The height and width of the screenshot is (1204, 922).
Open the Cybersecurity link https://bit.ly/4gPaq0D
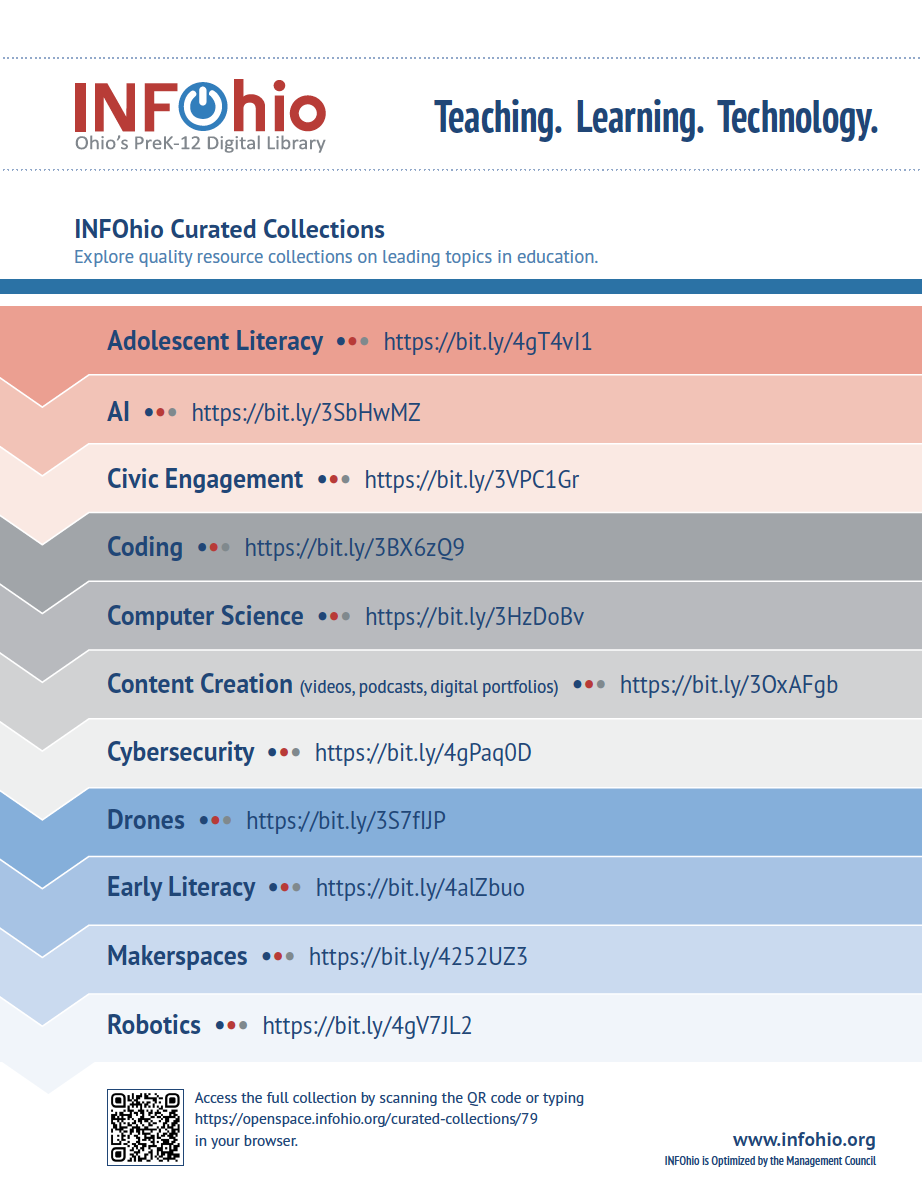tap(423, 753)
